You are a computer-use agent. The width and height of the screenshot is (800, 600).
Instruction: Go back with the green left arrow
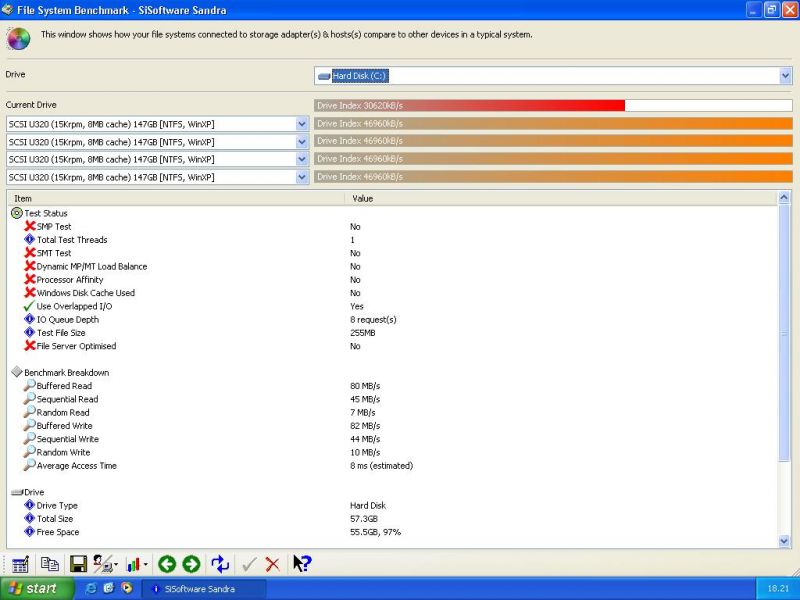167,564
